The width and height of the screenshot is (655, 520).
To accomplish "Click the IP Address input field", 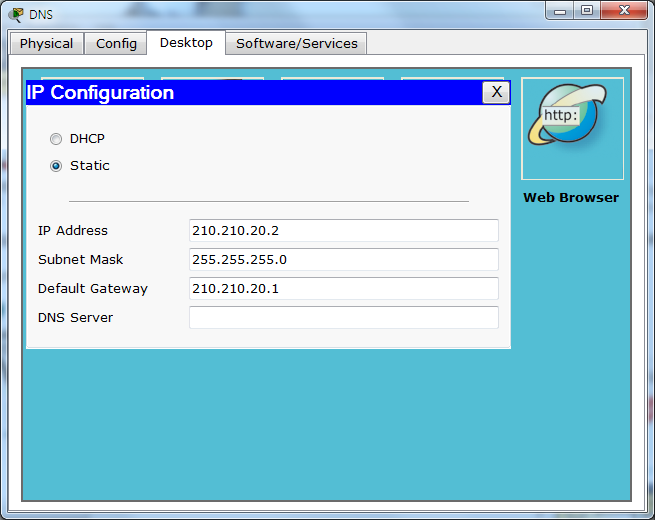I will click(x=344, y=231).
